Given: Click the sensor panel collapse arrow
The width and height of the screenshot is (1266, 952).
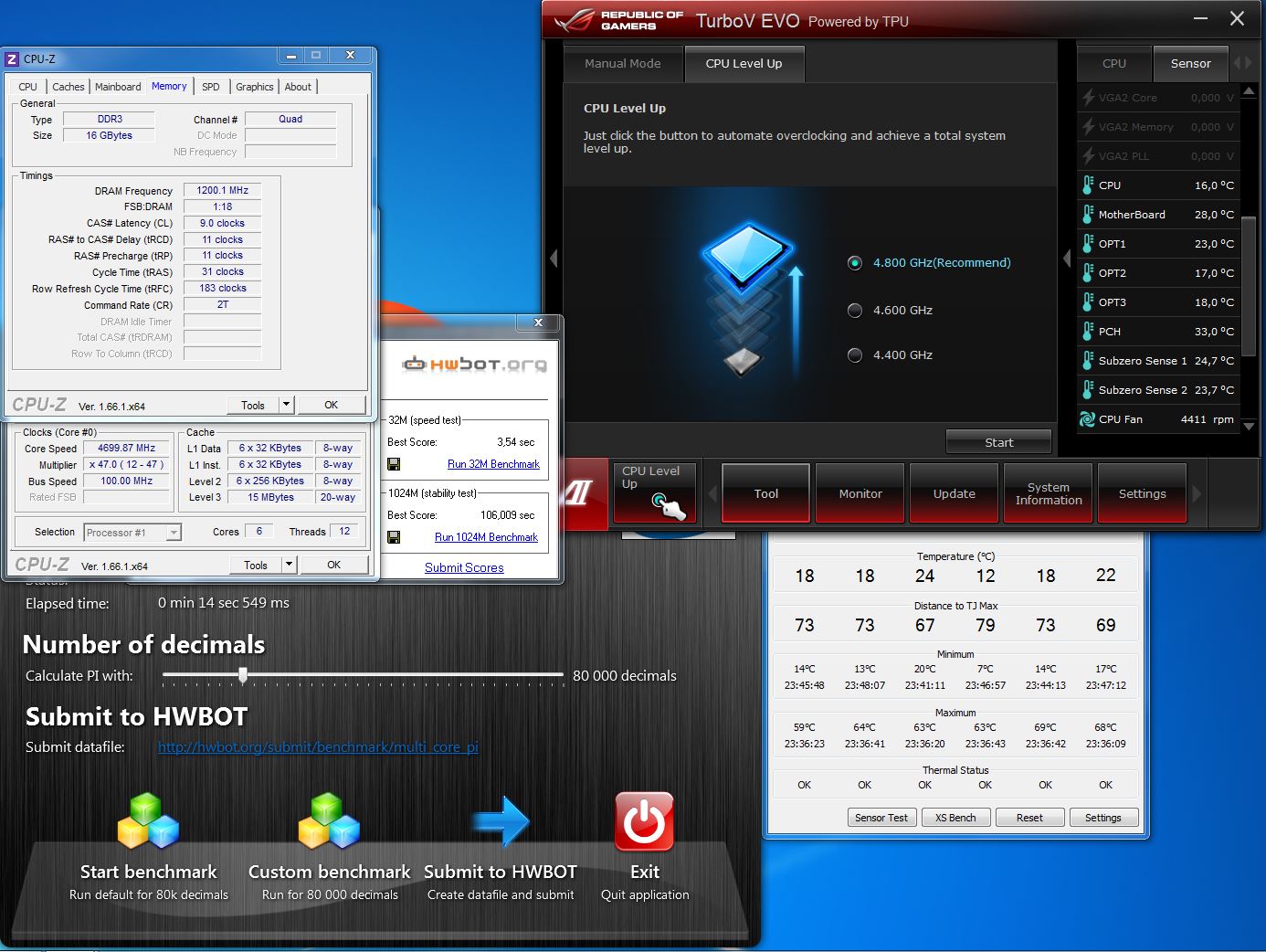Looking at the screenshot, I should pyautogui.click(x=1066, y=259).
